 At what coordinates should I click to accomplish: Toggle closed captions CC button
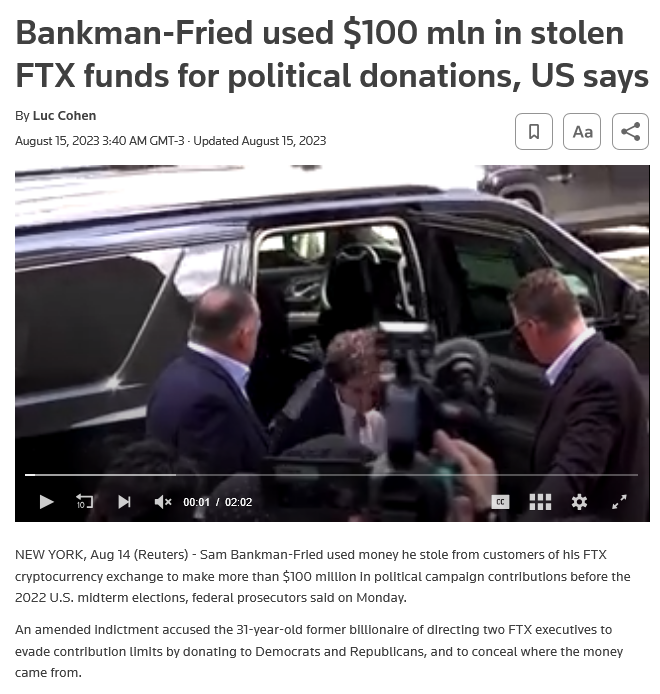coord(500,502)
